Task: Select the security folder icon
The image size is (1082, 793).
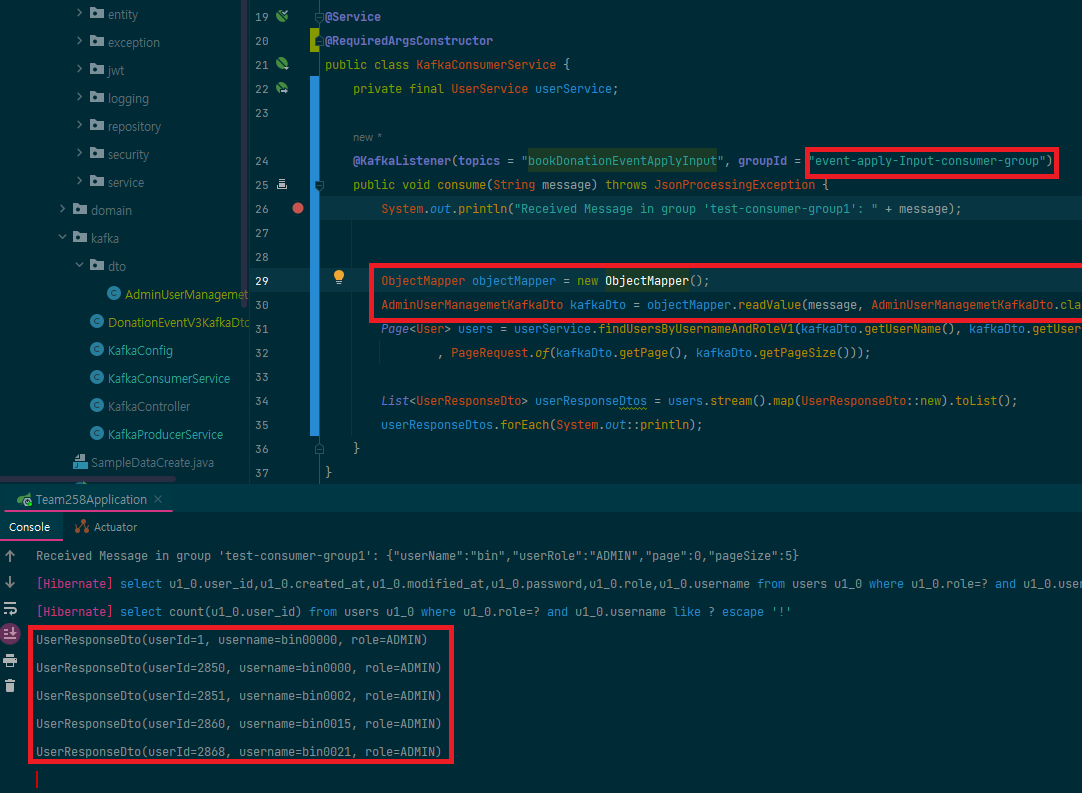Action: point(97,153)
